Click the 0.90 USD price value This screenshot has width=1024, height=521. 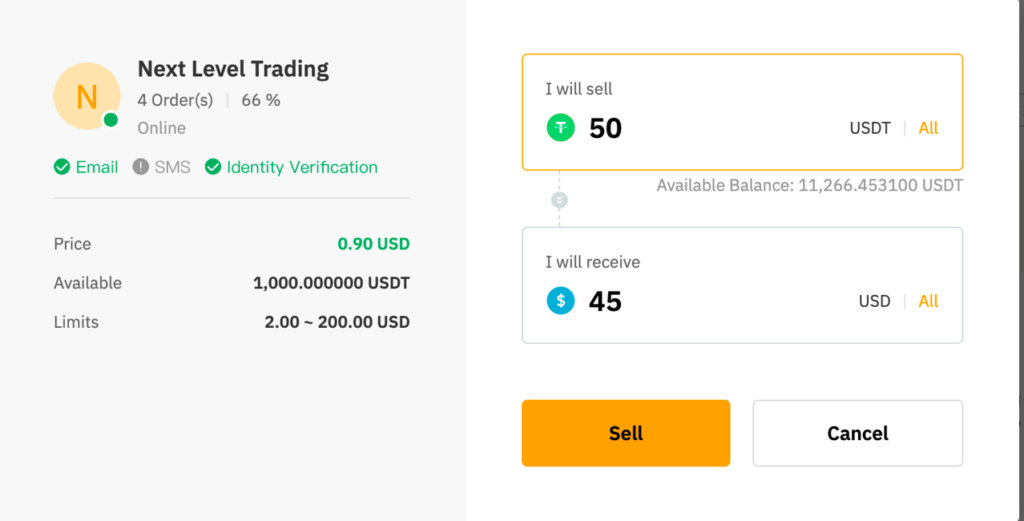[x=373, y=244]
